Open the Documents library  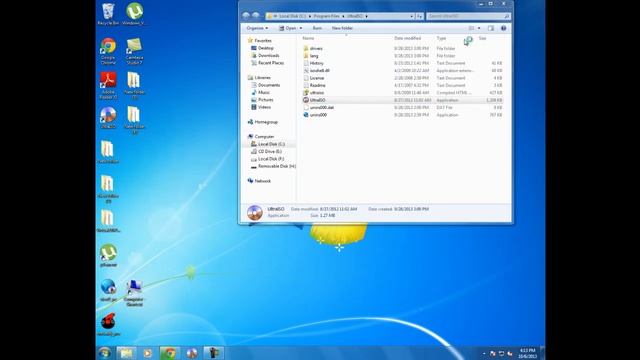pyautogui.click(x=269, y=85)
